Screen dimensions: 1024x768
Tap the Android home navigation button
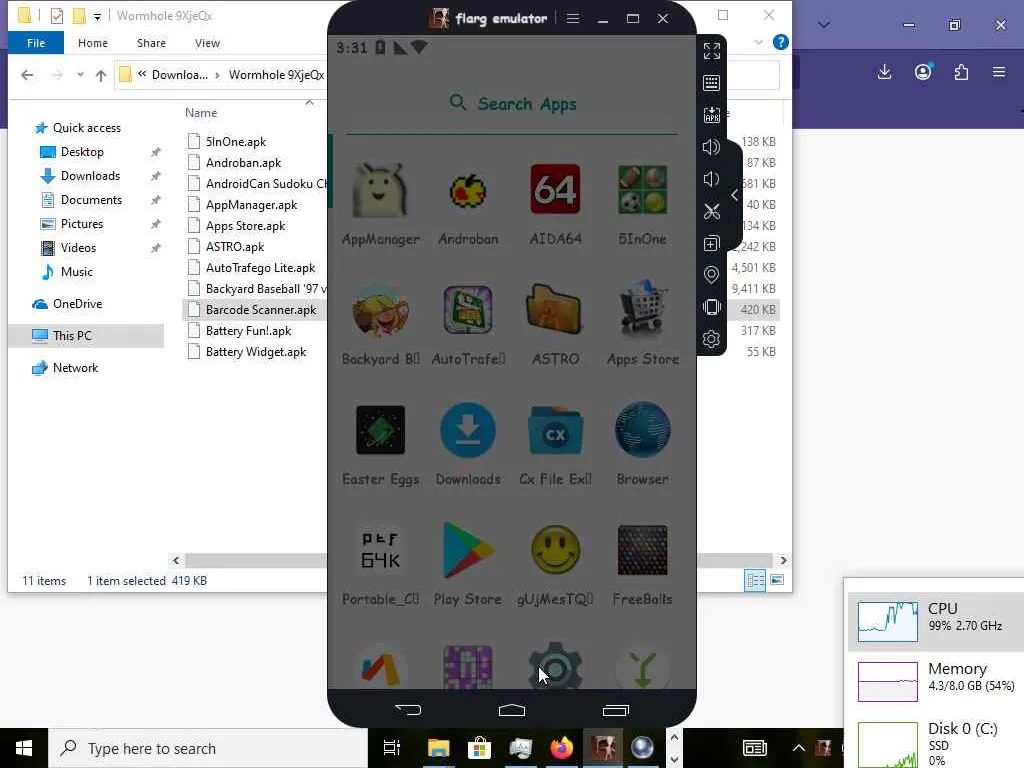[511, 710]
